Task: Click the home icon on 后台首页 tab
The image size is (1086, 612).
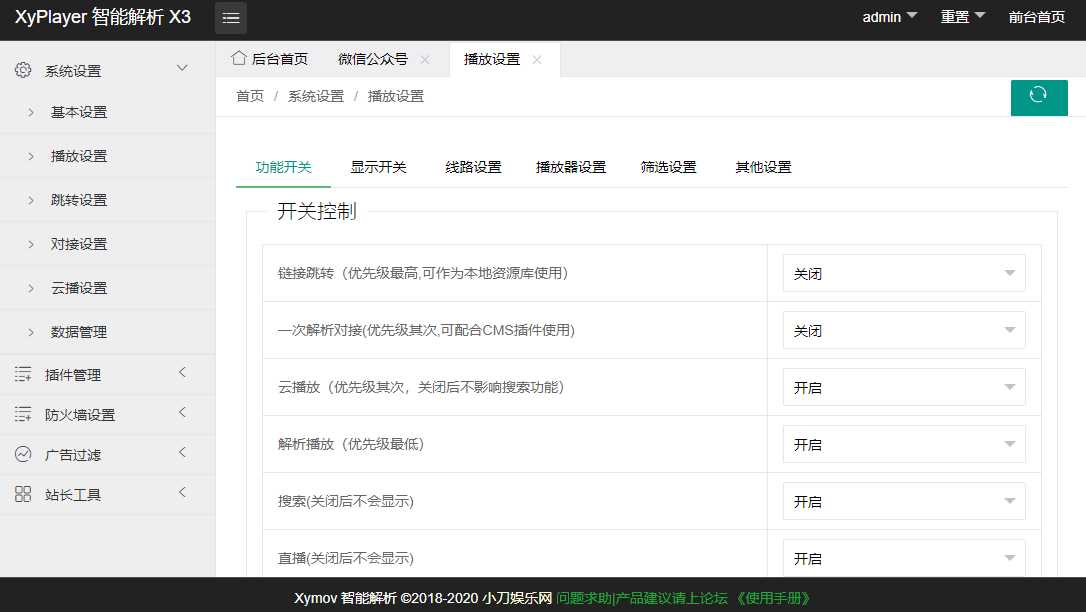Action: click(x=241, y=59)
